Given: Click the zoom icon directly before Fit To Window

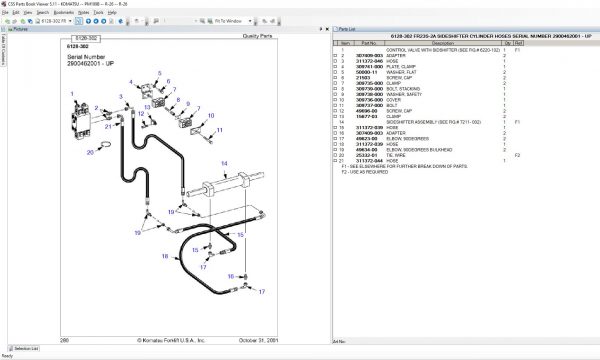Looking at the screenshot, I should coord(210,21).
